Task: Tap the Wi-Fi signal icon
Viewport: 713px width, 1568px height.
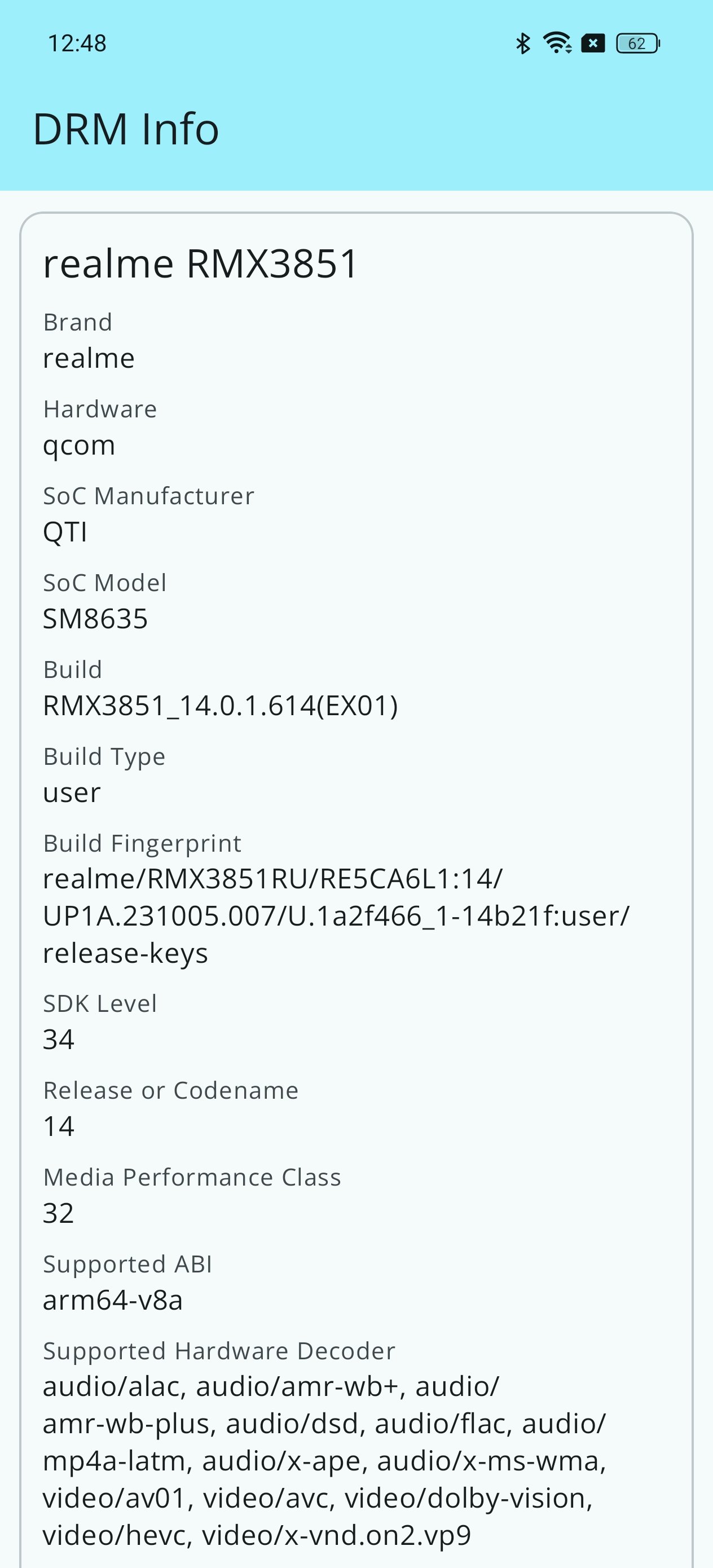Action: tap(557, 43)
